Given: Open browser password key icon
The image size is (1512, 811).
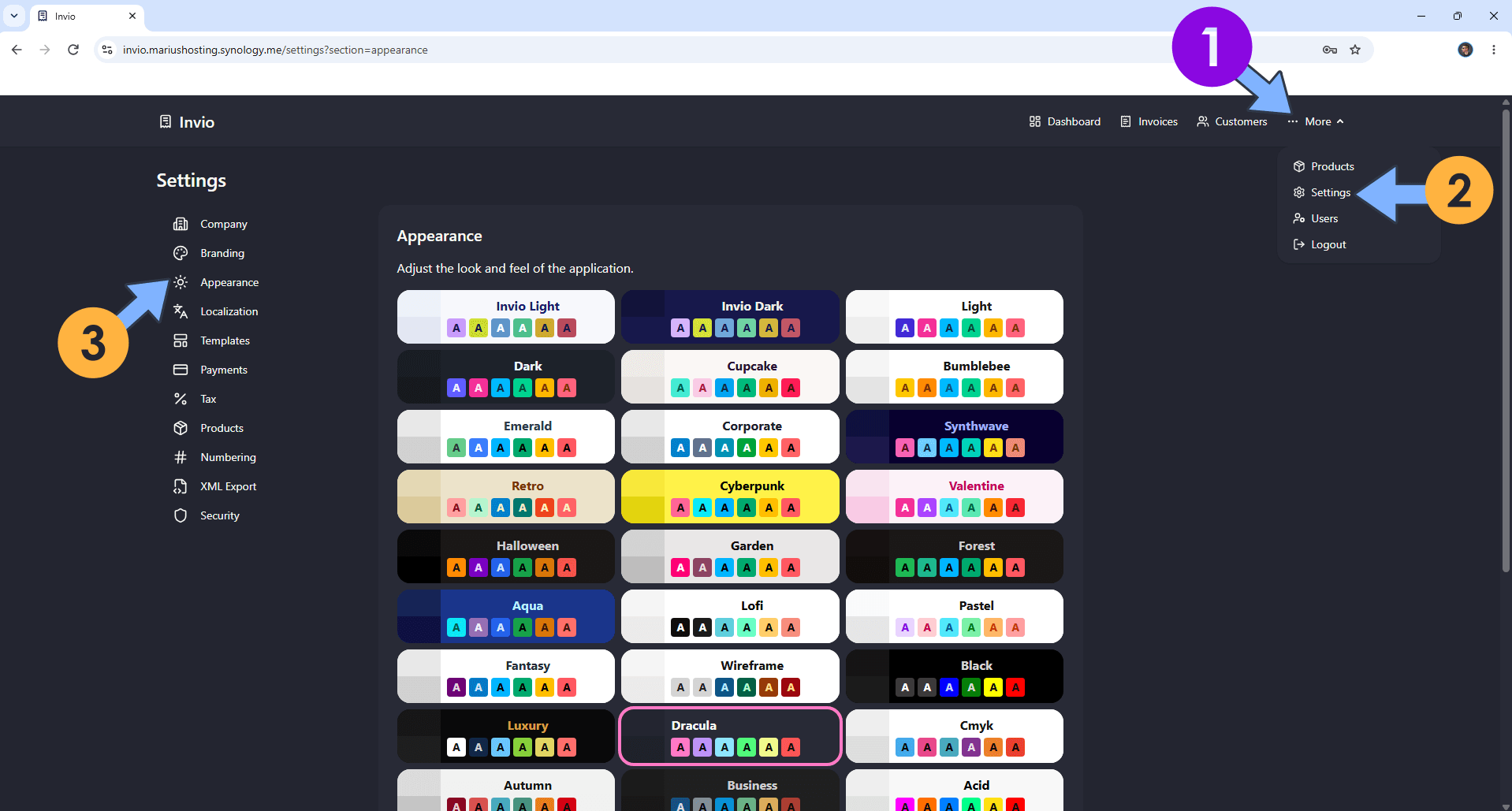Looking at the screenshot, I should pyautogui.click(x=1330, y=50).
